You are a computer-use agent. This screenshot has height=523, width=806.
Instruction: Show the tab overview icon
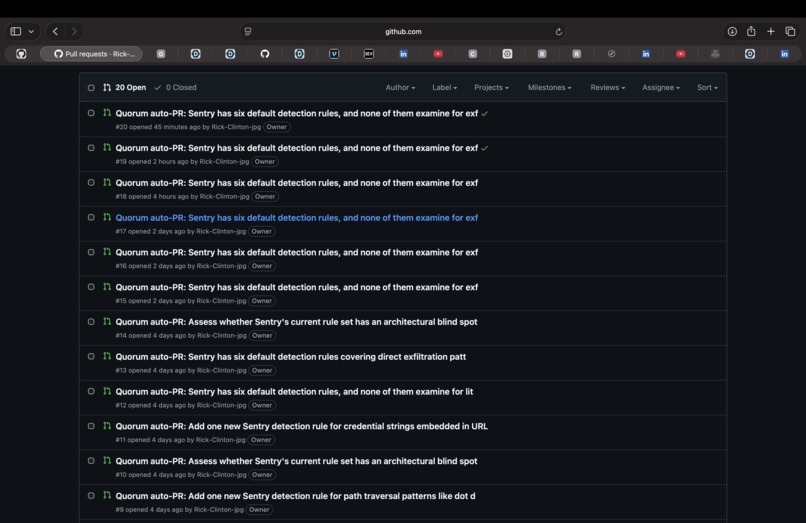click(x=790, y=31)
